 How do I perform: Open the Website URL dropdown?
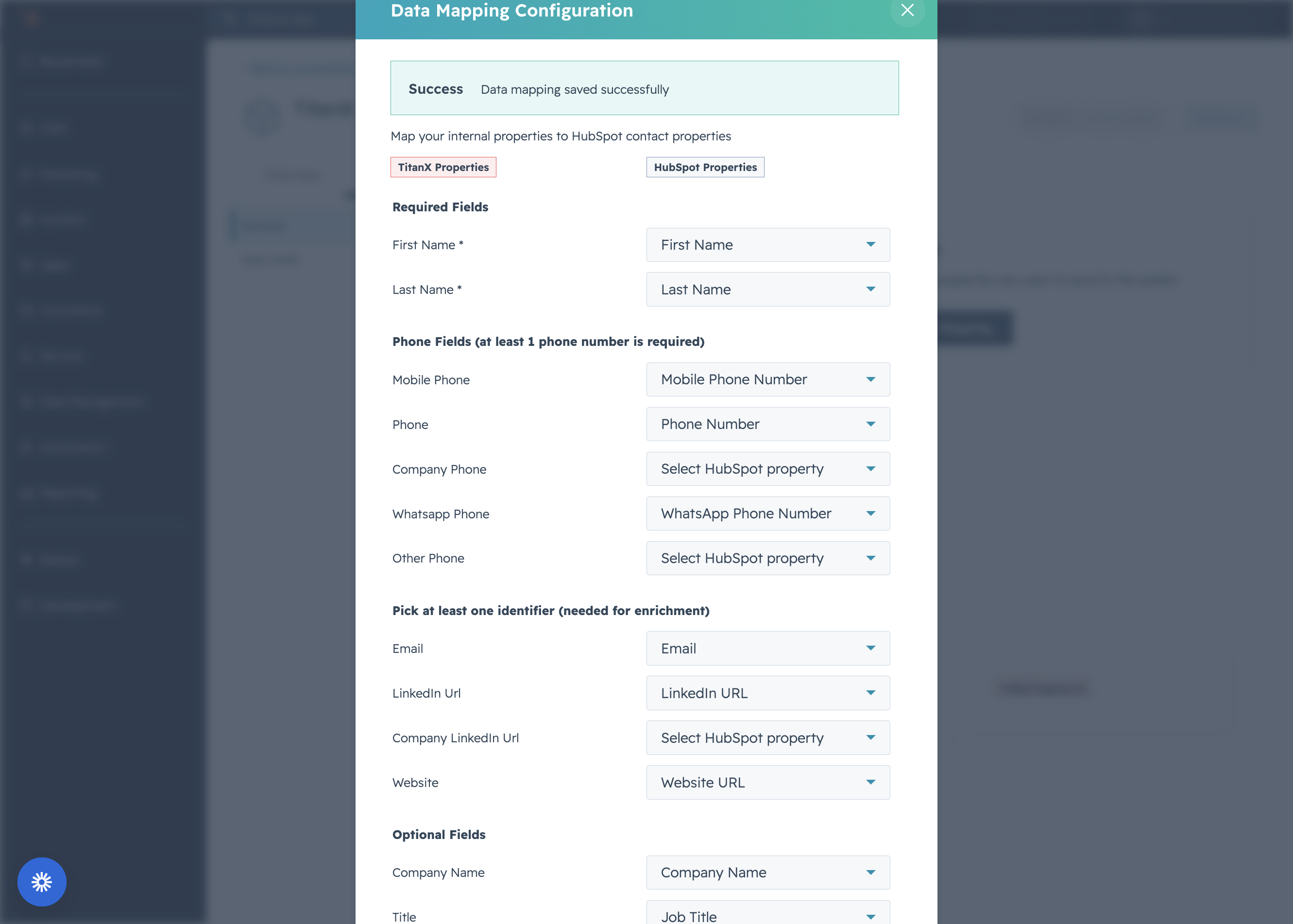coord(768,782)
